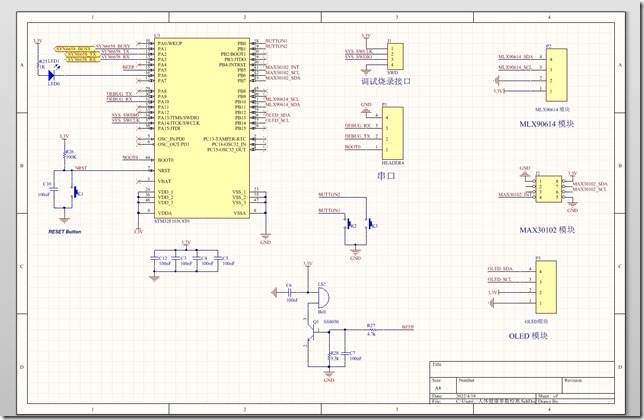Select the STM32F103C8T6 microcontroller symbol body

coord(202,129)
